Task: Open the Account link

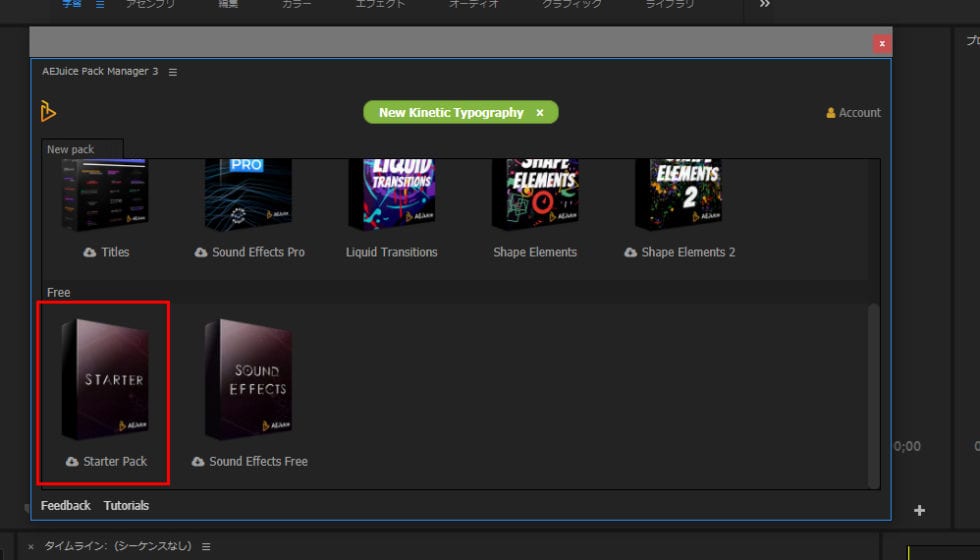Action: pos(853,112)
